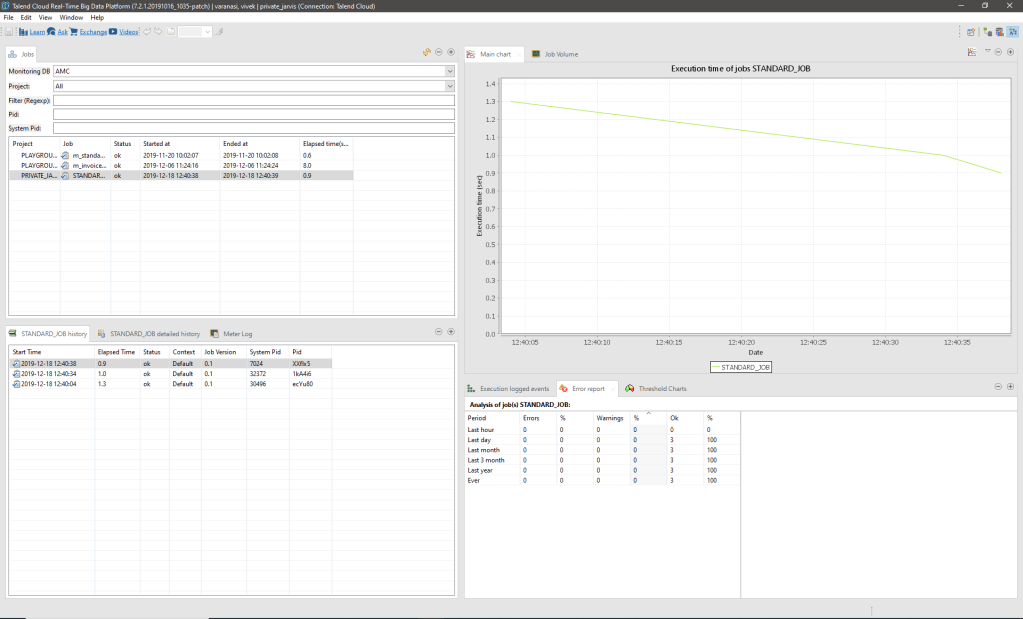Screen dimensions: 1023x619
Task: Click the Save icon in the toolbar
Action: [x=8, y=32]
